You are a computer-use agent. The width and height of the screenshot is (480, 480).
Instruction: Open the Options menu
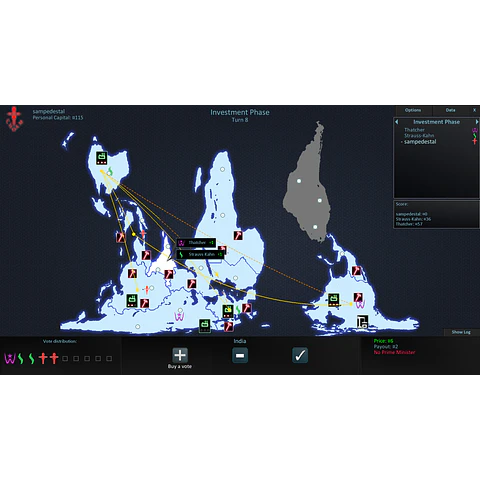(413, 110)
